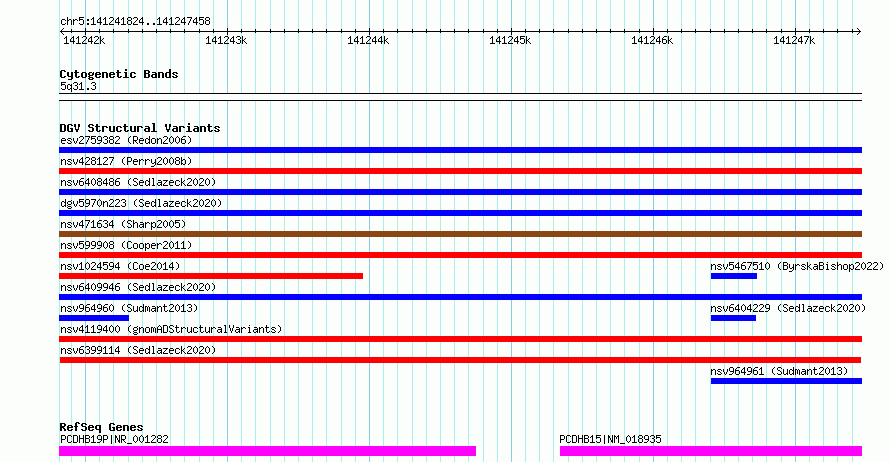Click the nsv1024594 (Coe2014) label

(120, 266)
